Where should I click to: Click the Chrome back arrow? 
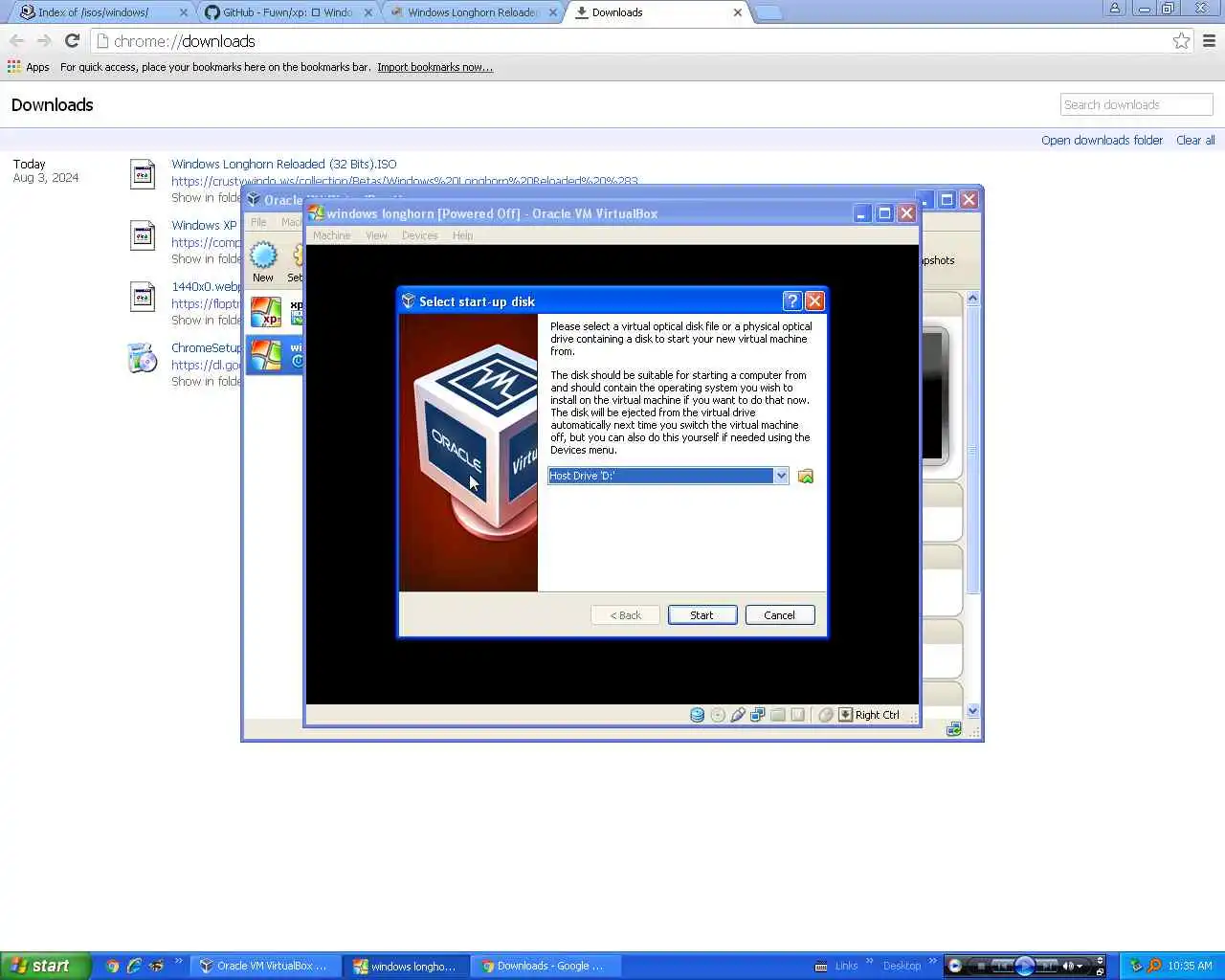coord(16,41)
